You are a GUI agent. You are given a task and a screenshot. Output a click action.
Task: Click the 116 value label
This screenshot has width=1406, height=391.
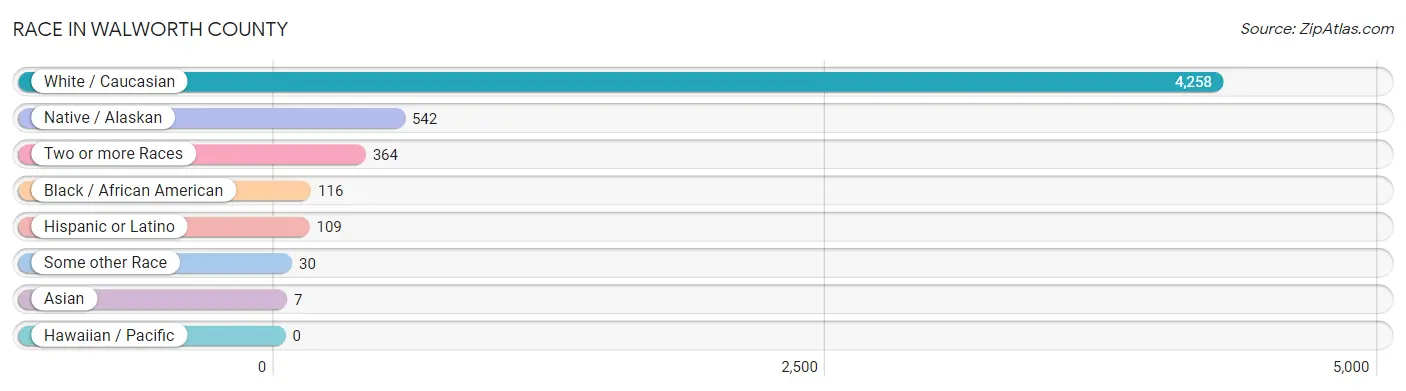point(330,191)
